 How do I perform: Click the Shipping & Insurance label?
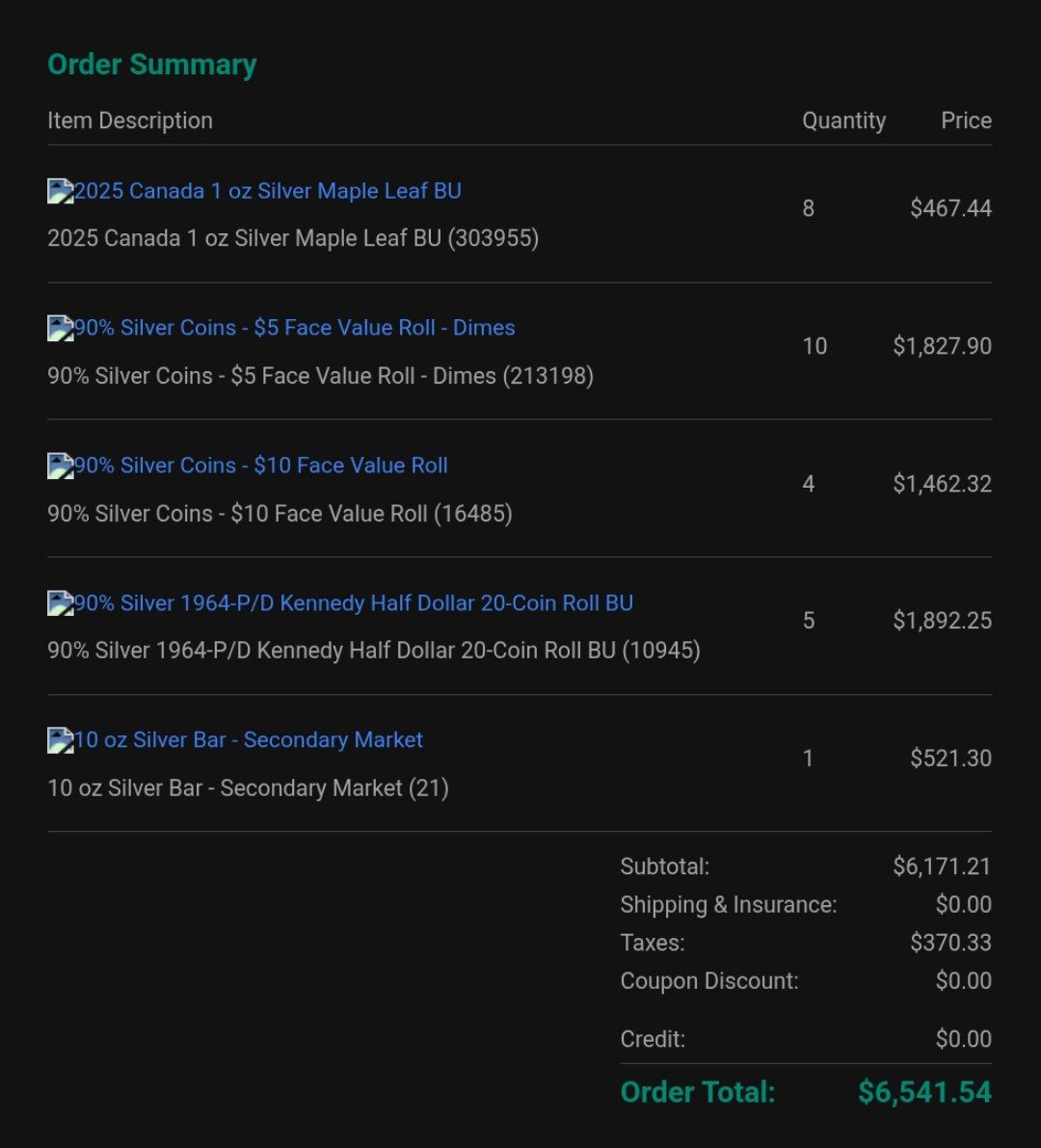(729, 905)
